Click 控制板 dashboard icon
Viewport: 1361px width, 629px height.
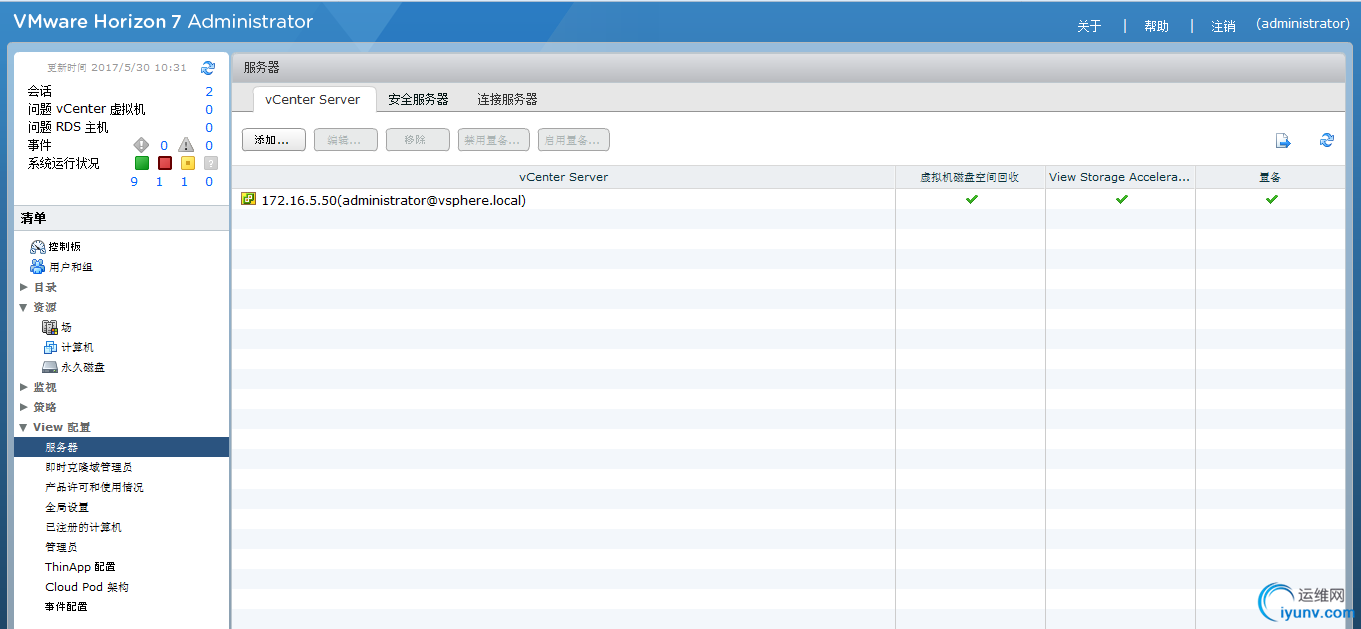(x=38, y=247)
